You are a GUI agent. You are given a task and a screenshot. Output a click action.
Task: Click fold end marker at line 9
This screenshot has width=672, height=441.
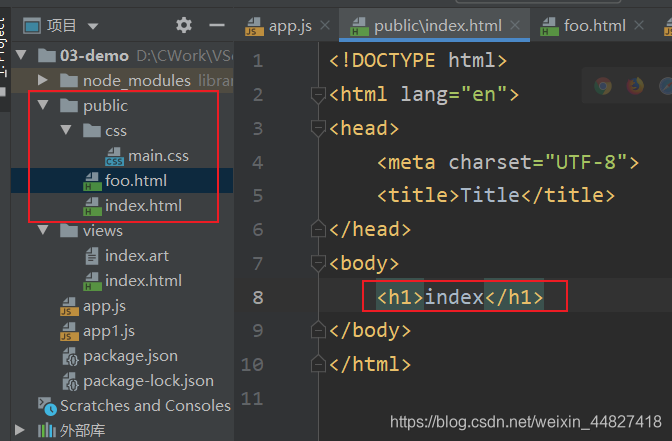318,330
